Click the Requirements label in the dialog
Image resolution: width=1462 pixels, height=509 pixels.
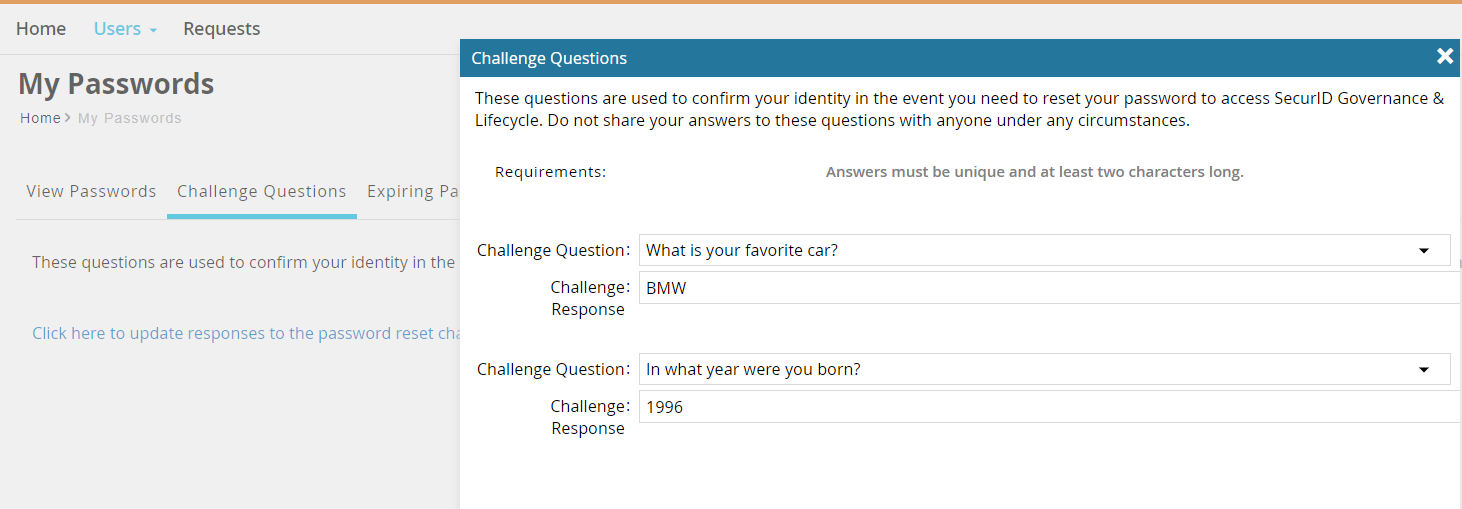click(x=550, y=172)
